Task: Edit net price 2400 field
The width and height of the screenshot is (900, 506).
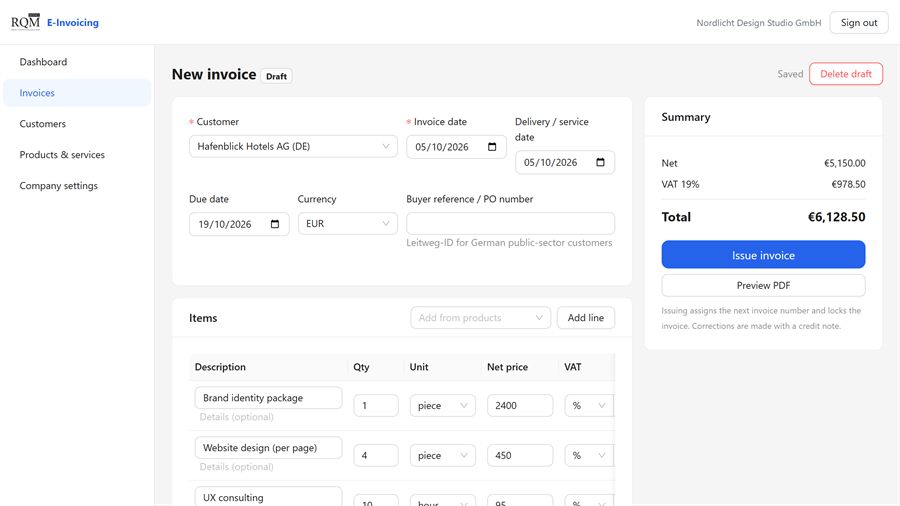Action: pos(520,406)
